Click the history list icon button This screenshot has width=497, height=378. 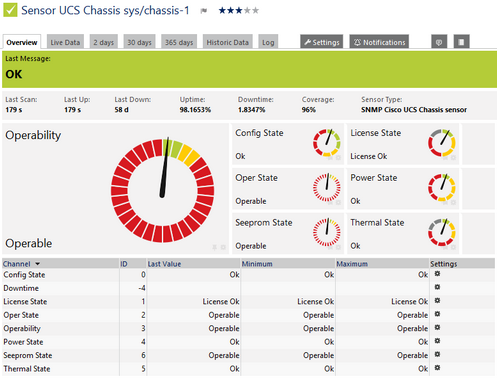(461, 42)
